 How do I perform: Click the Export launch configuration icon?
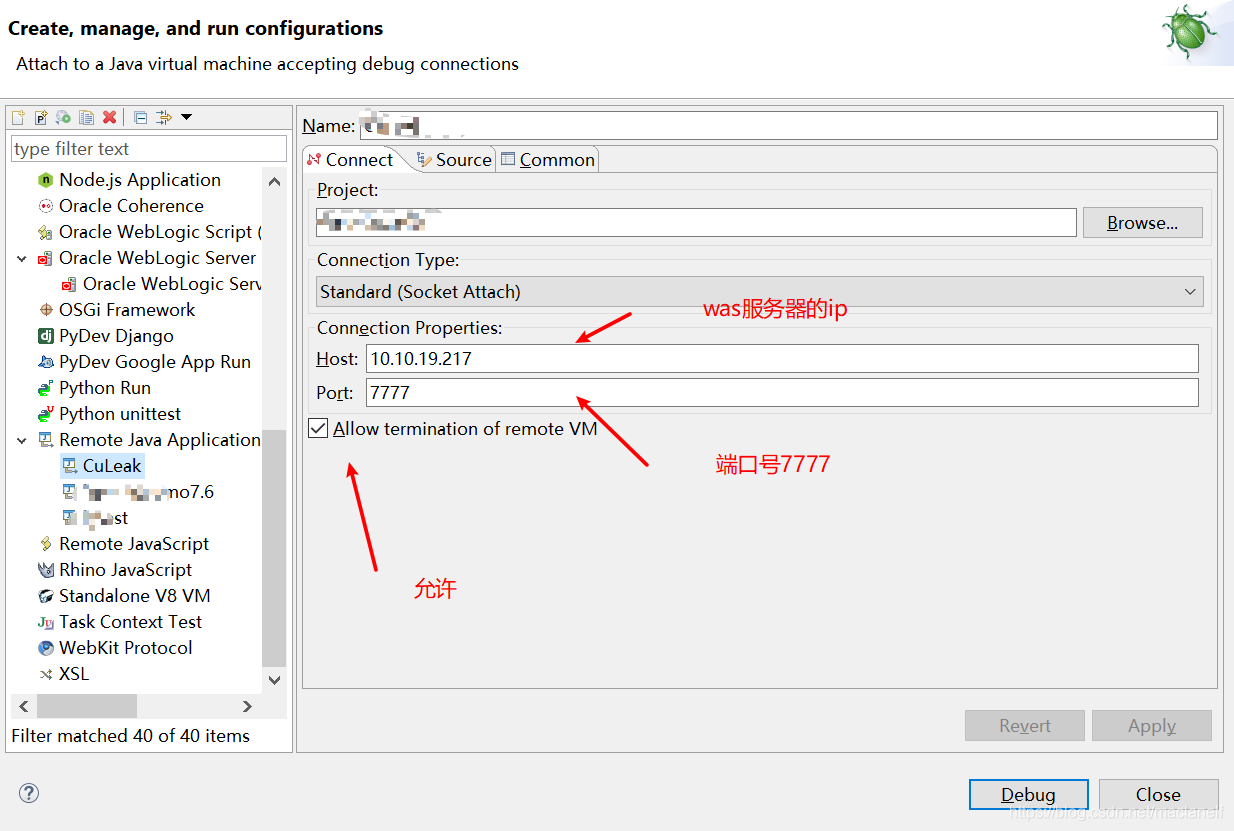pos(64,118)
